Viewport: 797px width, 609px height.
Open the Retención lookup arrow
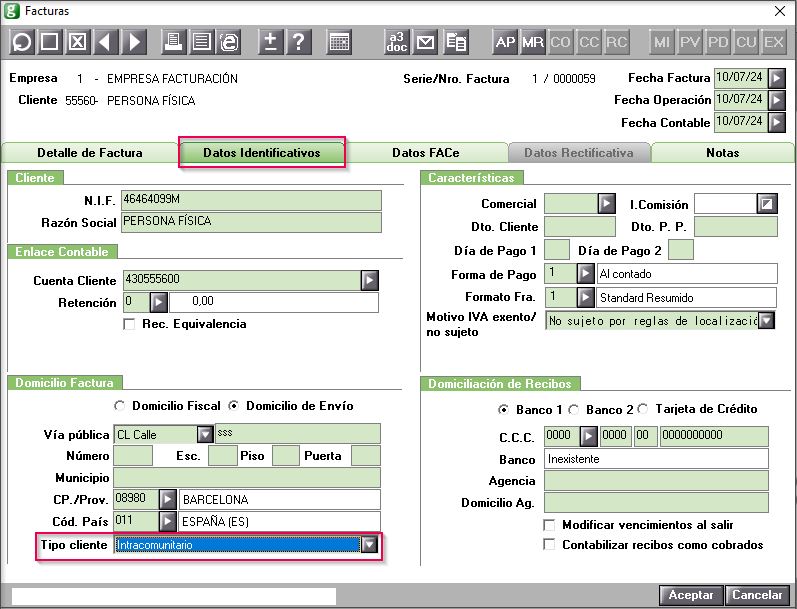[159, 302]
